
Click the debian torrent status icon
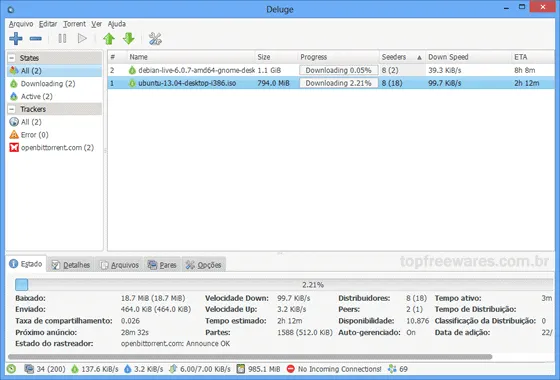pos(132,70)
